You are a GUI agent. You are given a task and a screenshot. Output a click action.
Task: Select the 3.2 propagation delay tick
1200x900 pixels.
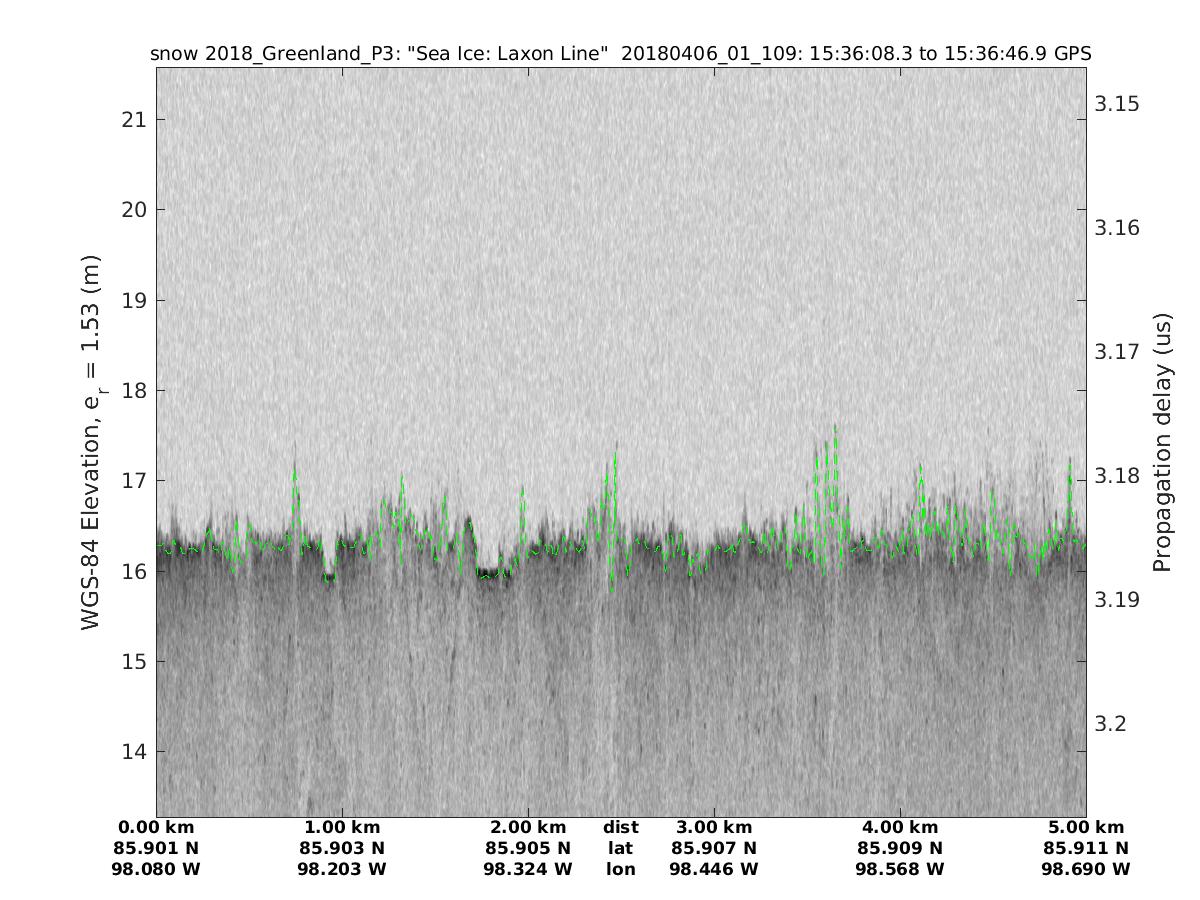(1111, 723)
